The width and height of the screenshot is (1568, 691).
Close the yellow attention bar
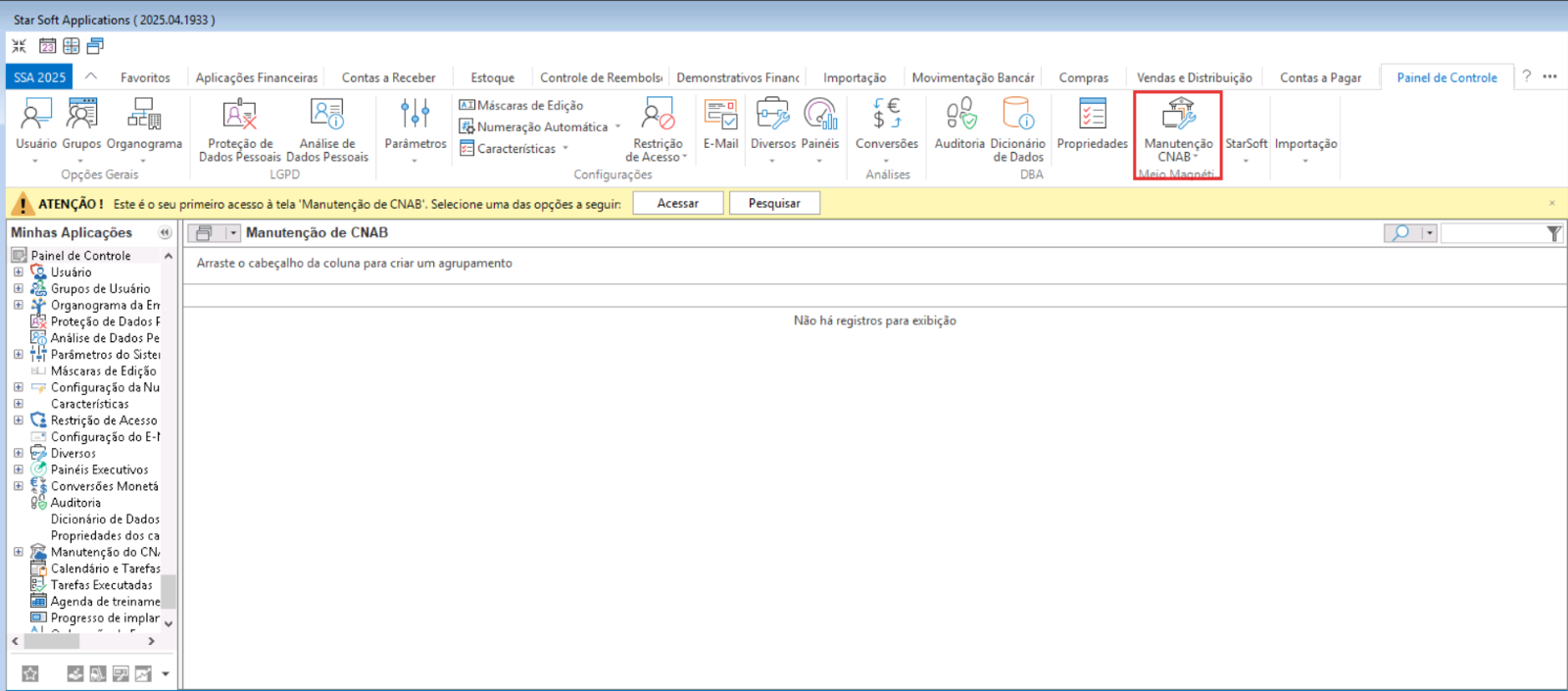point(1552,203)
